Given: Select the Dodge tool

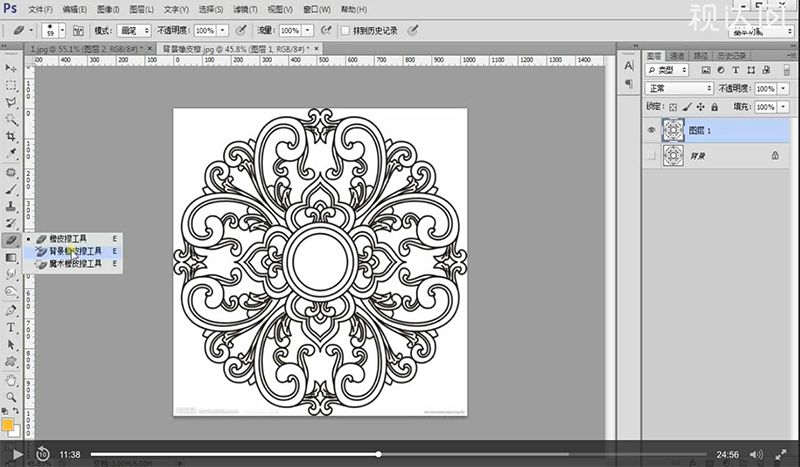Looking at the screenshot, I should tap(11, 291).
